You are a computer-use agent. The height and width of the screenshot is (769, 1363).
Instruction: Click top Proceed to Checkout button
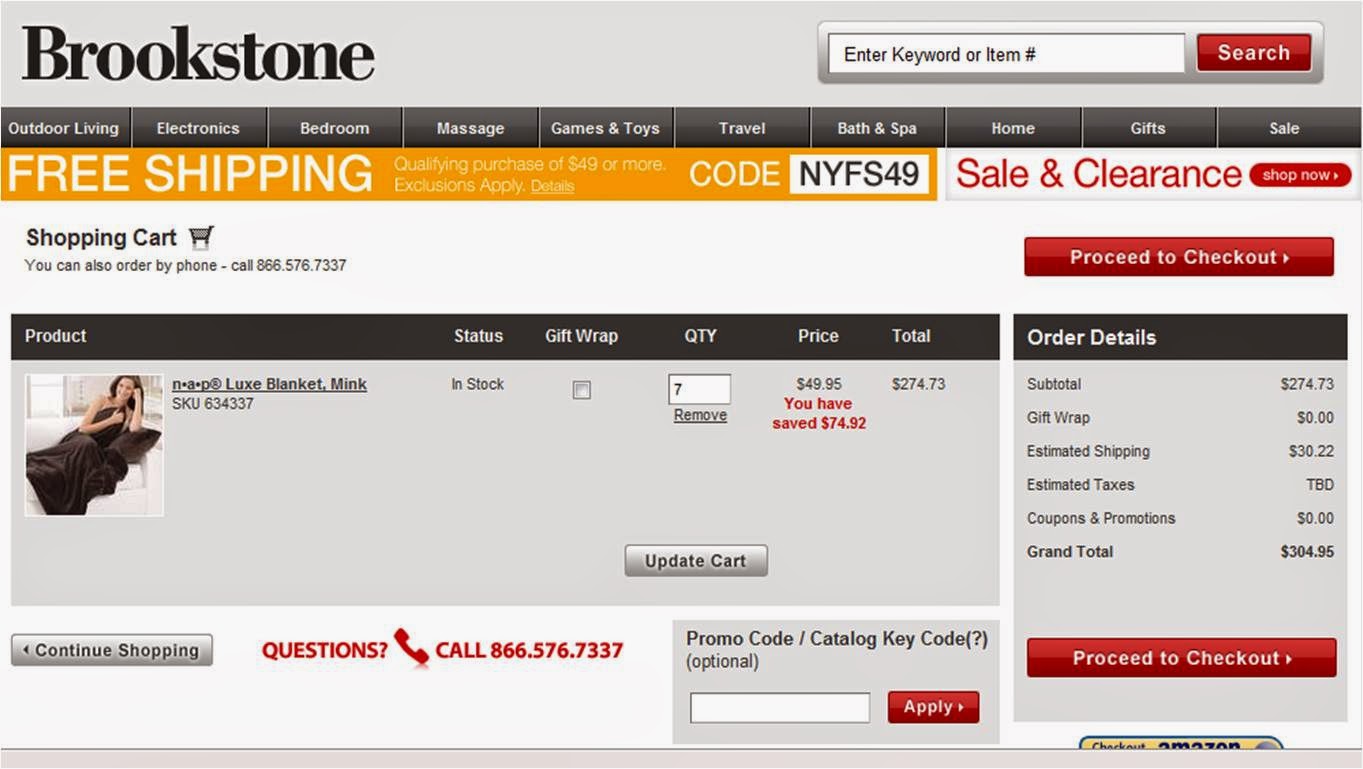tap(1178, 257)
